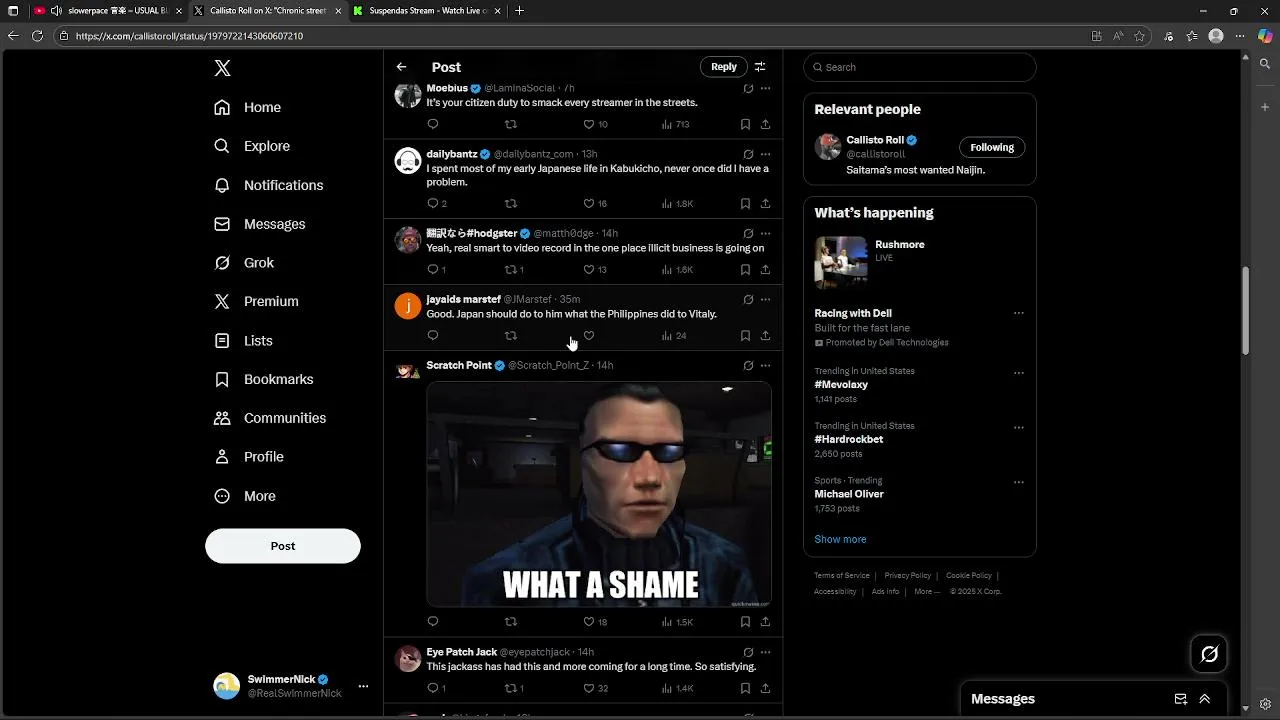Screen dimensions: 1280x720
Task: Open options for #Hardrockbet trend
Action: (1019, 427)
